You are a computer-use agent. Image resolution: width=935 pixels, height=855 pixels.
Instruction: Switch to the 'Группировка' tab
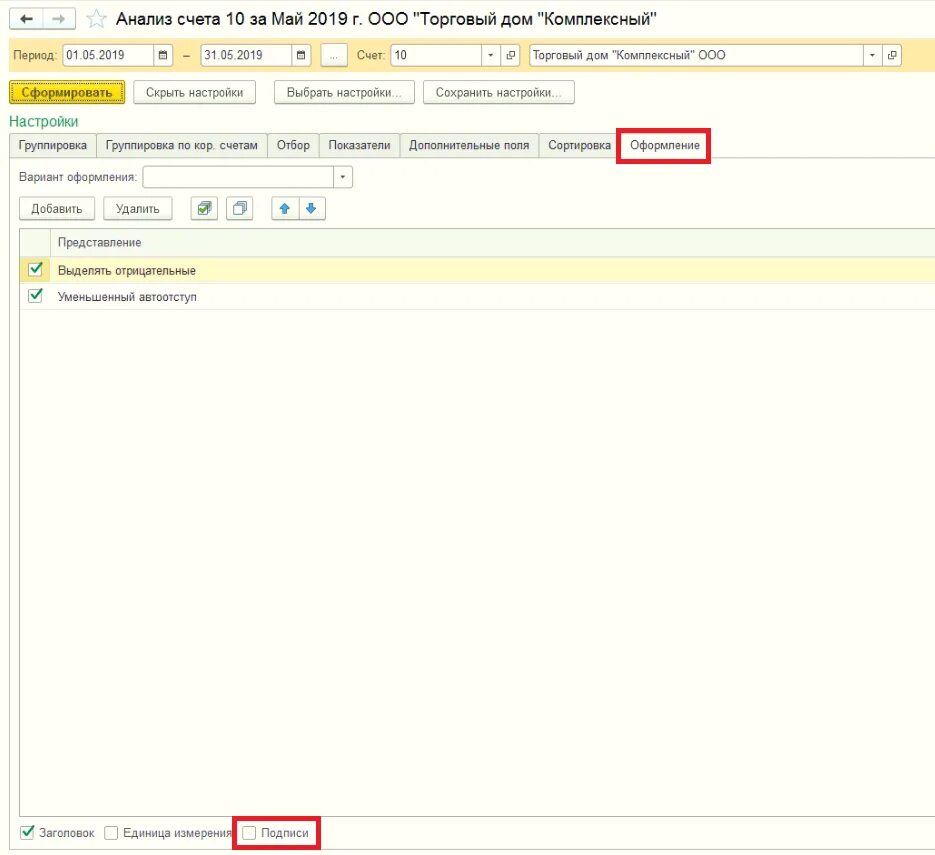(x=52, y=145)
